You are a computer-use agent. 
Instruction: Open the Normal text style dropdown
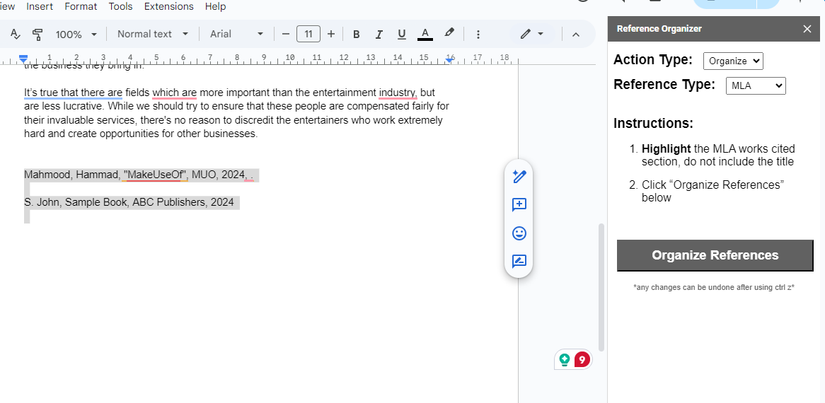click(x=152, y=34)
